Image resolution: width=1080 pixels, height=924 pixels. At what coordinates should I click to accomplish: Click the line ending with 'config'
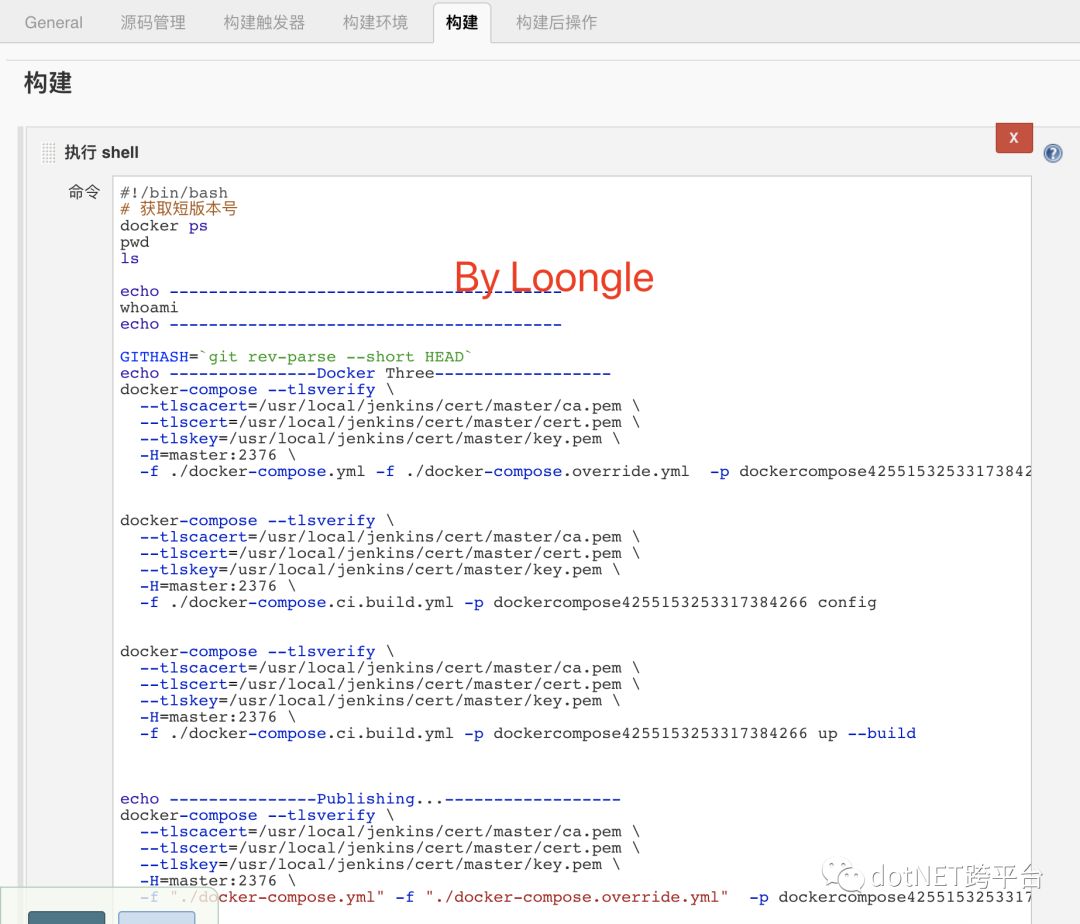click(508, 602)
